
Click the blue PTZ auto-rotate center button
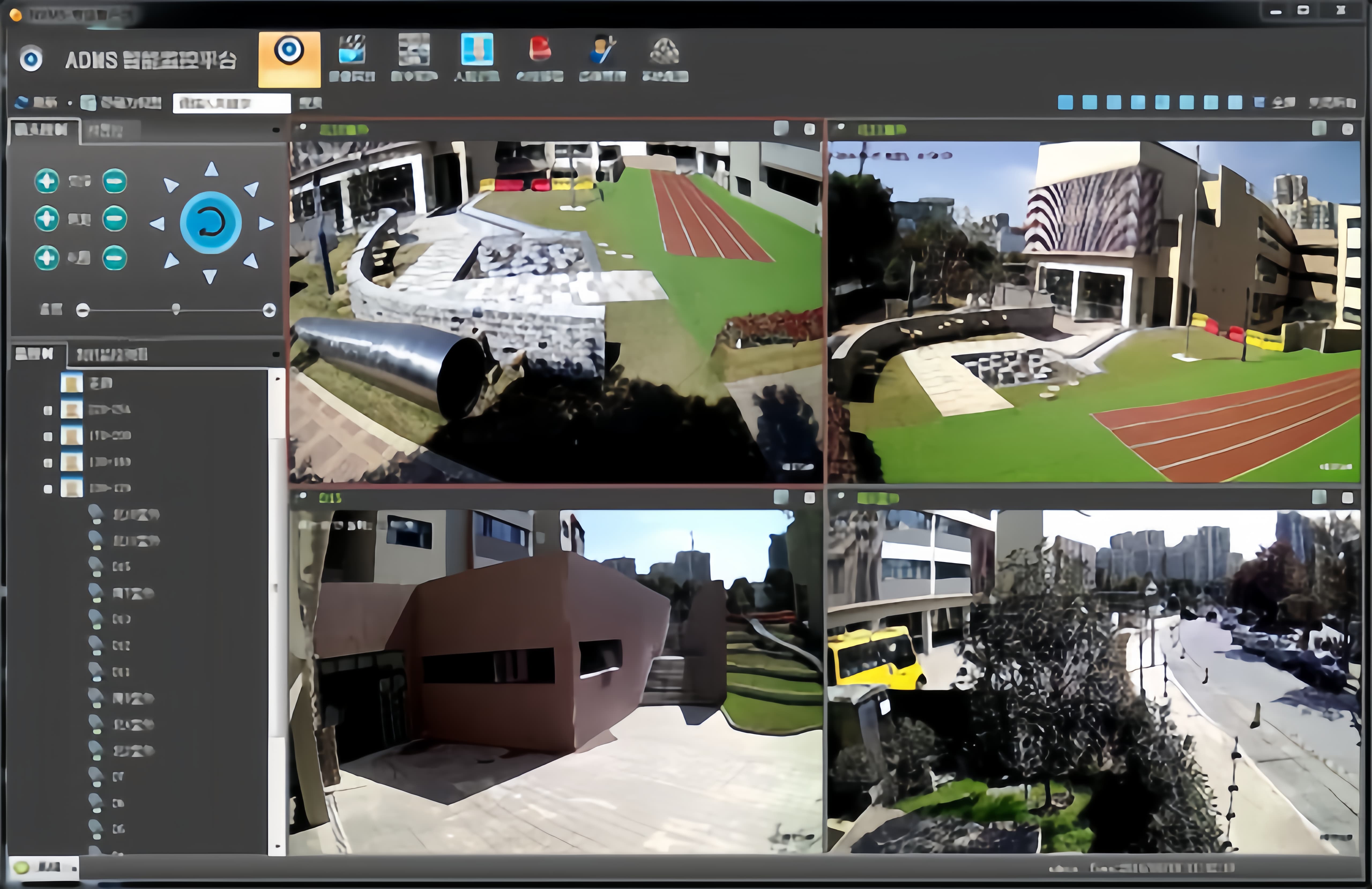click(210, 223)
